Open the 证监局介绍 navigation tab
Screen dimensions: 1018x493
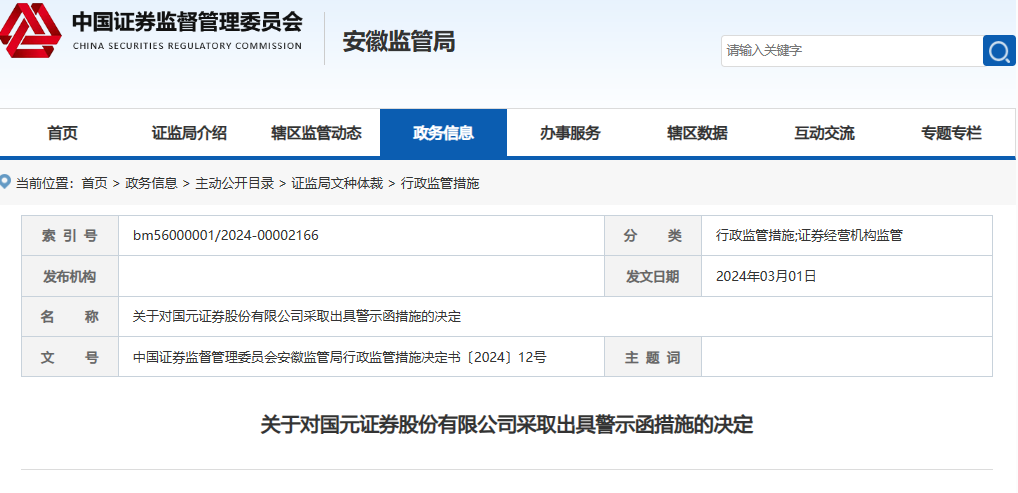click(189, 133)
